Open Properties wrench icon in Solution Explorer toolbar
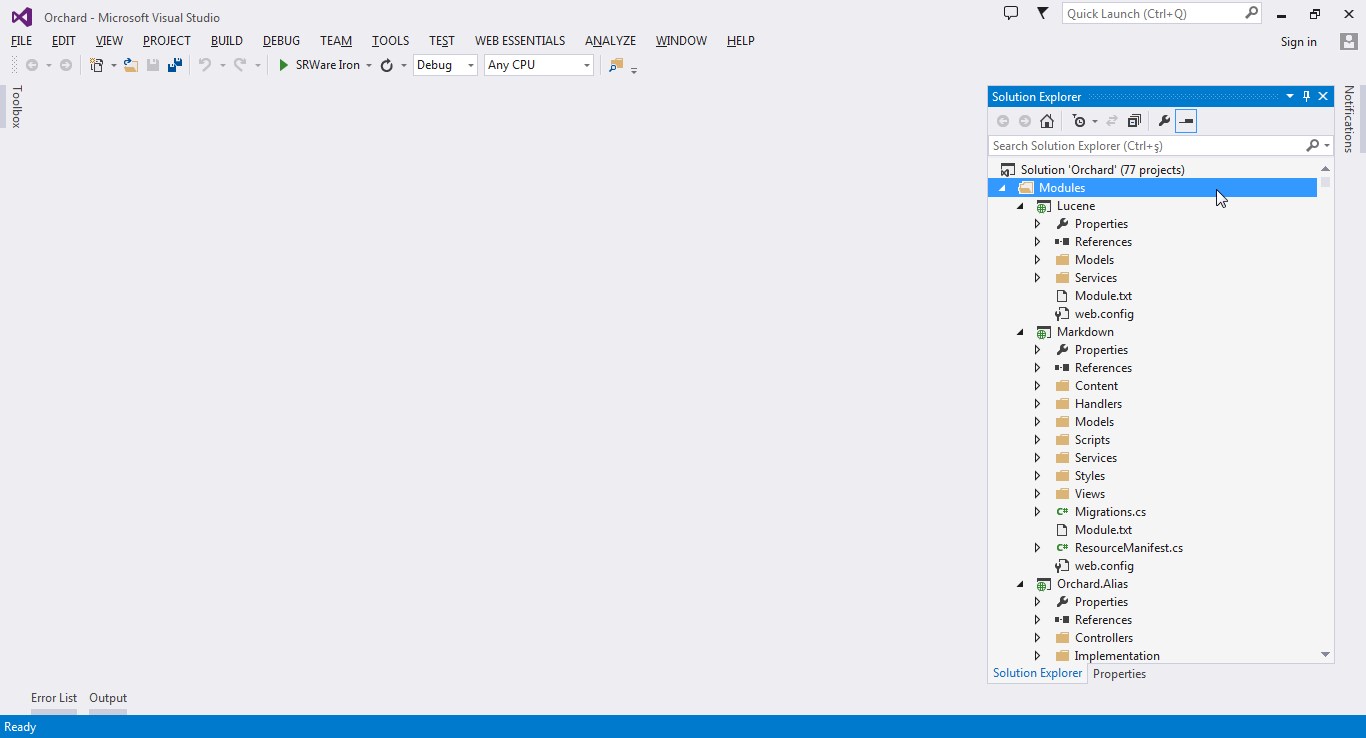This screenshot has height=738, width=1366. [x=1164, y=121]
